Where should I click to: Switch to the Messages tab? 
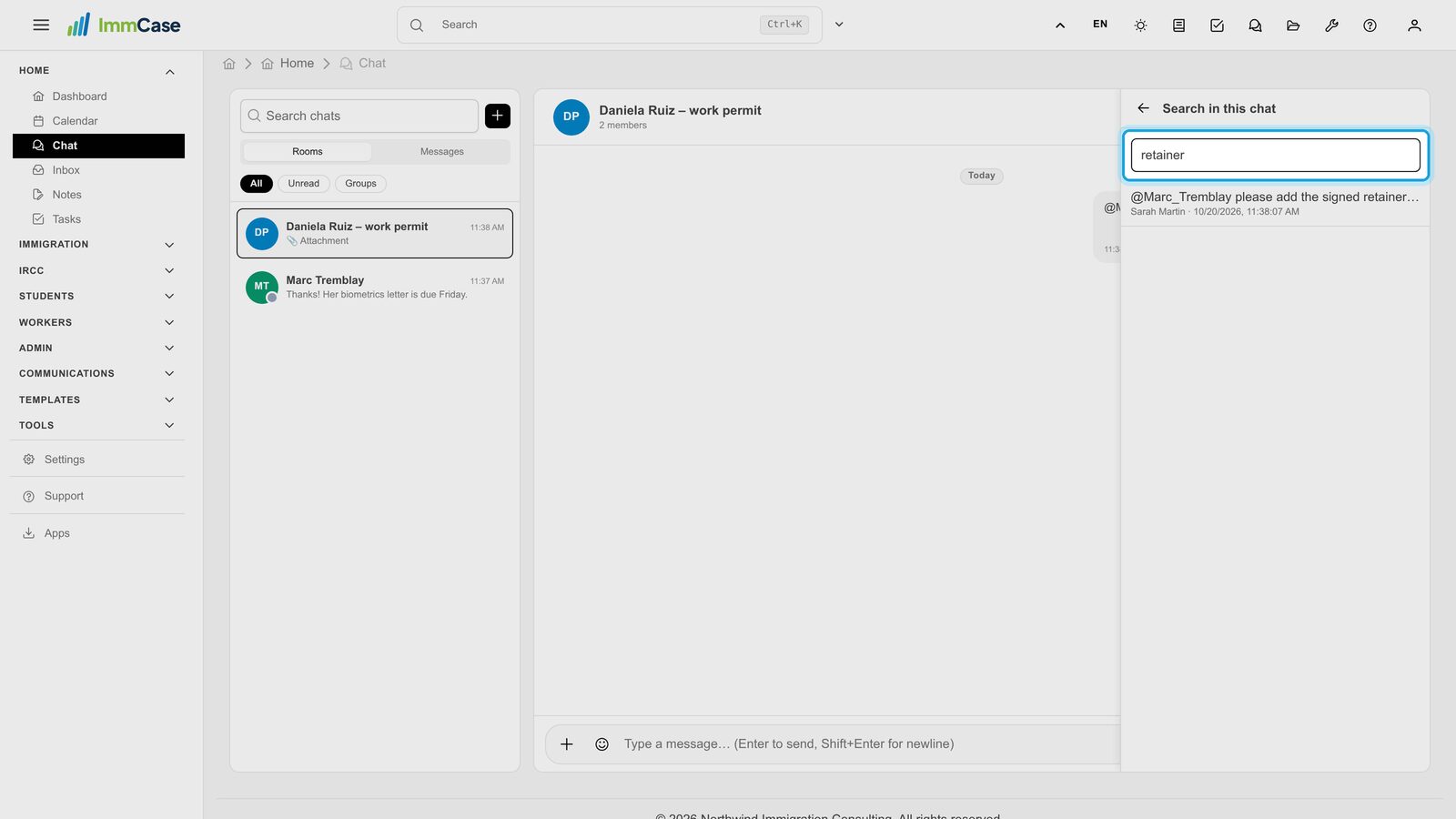[x=442, y=152]
